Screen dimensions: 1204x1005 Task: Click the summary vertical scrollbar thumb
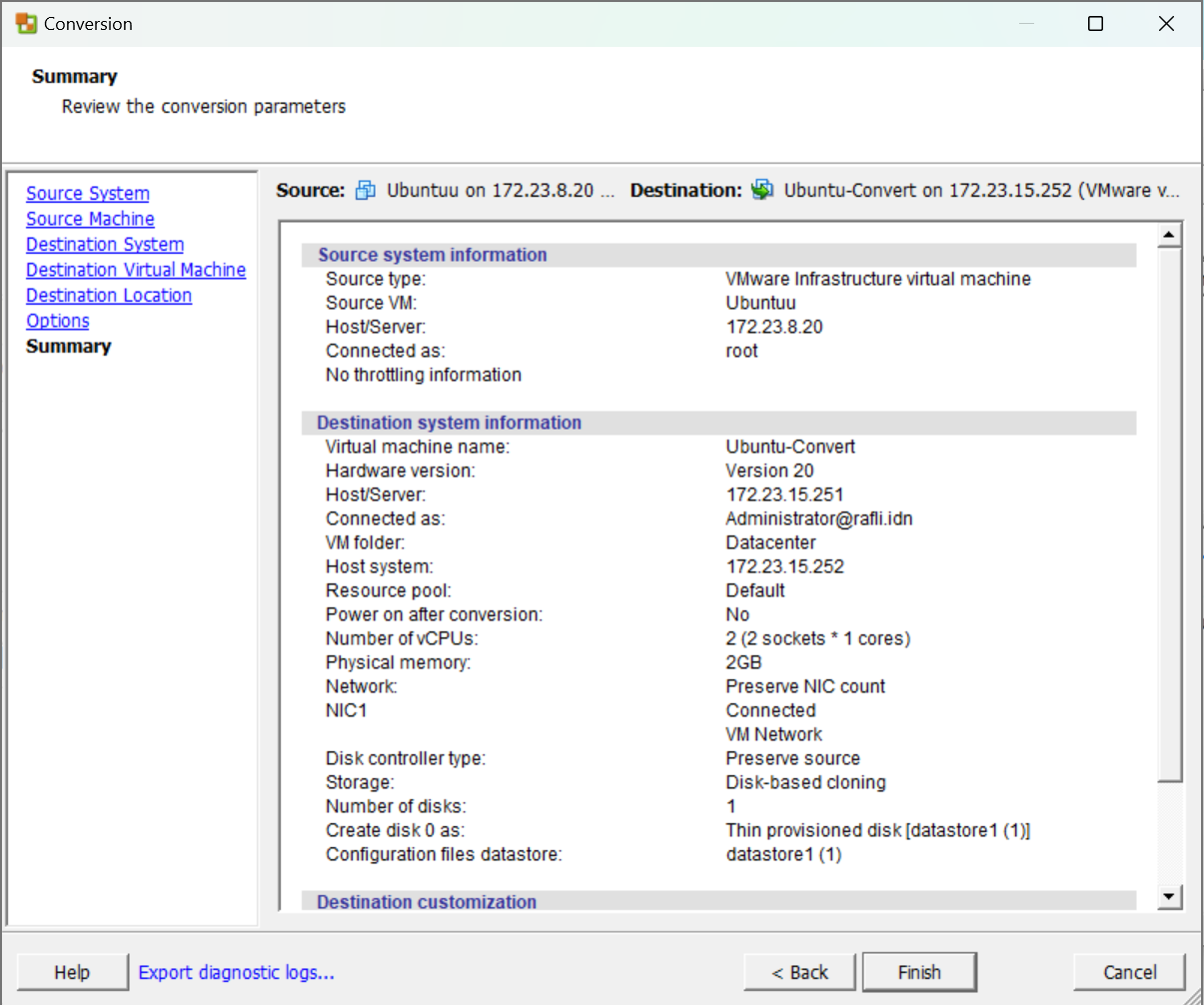(x=1169, y=514)
